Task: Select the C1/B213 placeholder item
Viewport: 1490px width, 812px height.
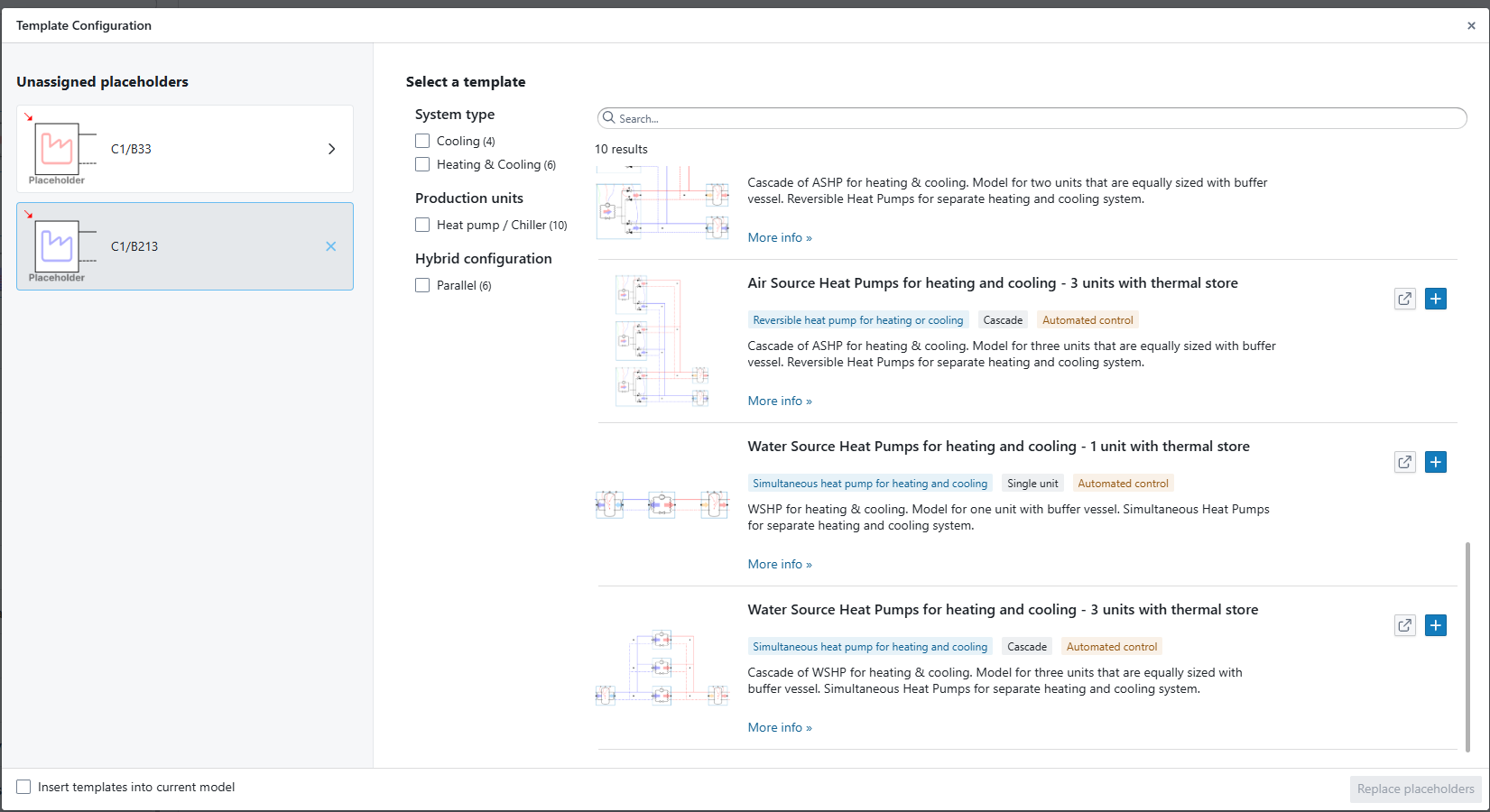Action: (x=180, y=246)
